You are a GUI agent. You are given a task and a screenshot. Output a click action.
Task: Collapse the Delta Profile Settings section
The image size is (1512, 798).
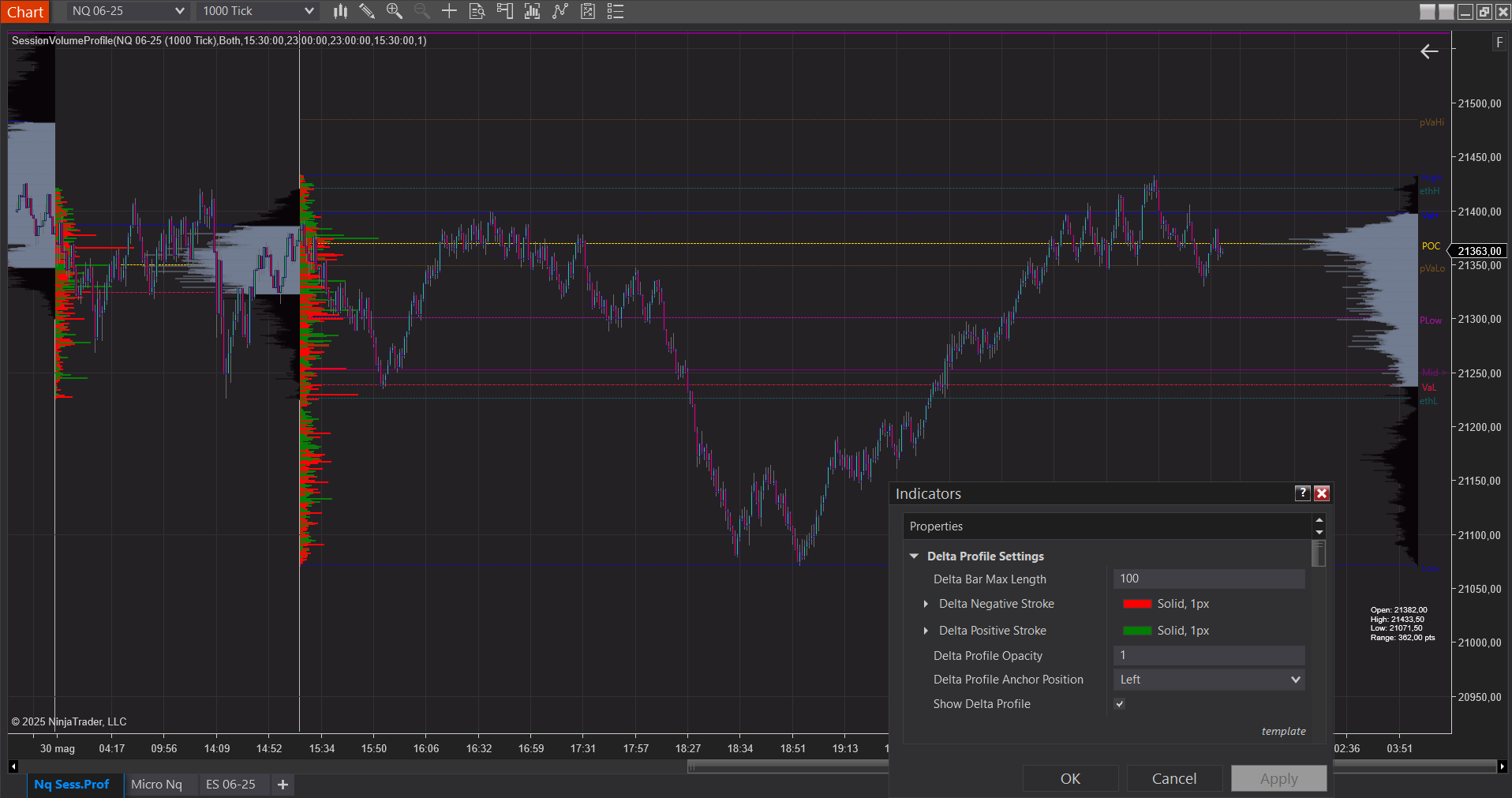pyautogui.click(x=914, y=556)
